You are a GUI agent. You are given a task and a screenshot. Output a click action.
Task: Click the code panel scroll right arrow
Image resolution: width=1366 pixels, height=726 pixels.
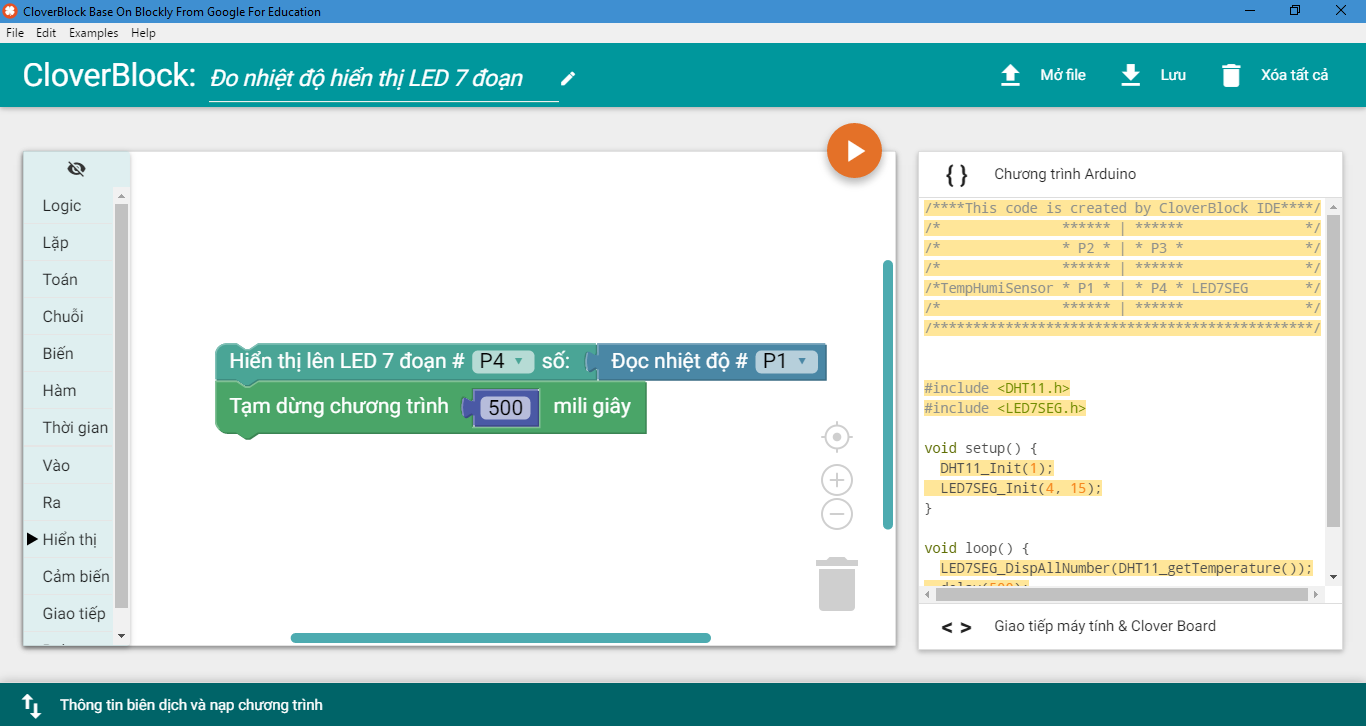pyautogui.click(x=1317, y=594)
